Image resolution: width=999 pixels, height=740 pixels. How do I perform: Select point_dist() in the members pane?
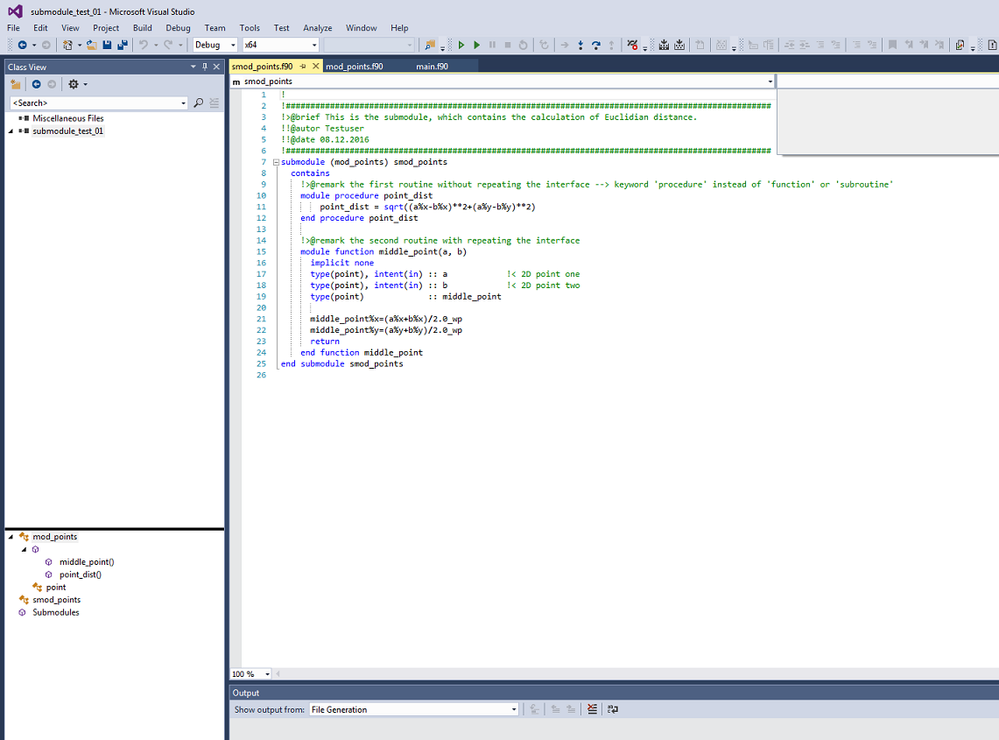click(x=80, y=575)
